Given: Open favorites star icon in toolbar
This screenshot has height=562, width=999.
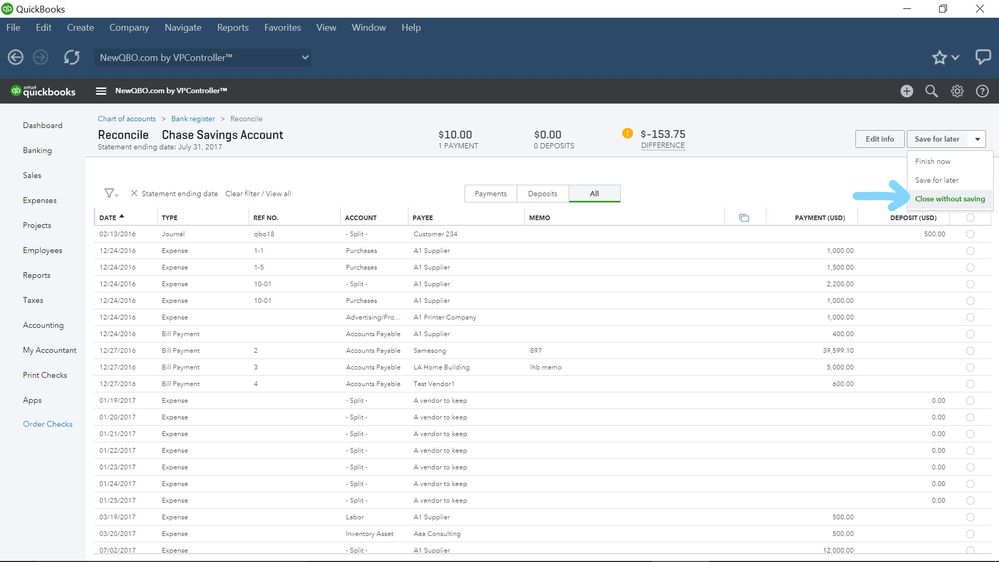Looking at the screenshot, I should pyautogui.click(x=939, y=58).
